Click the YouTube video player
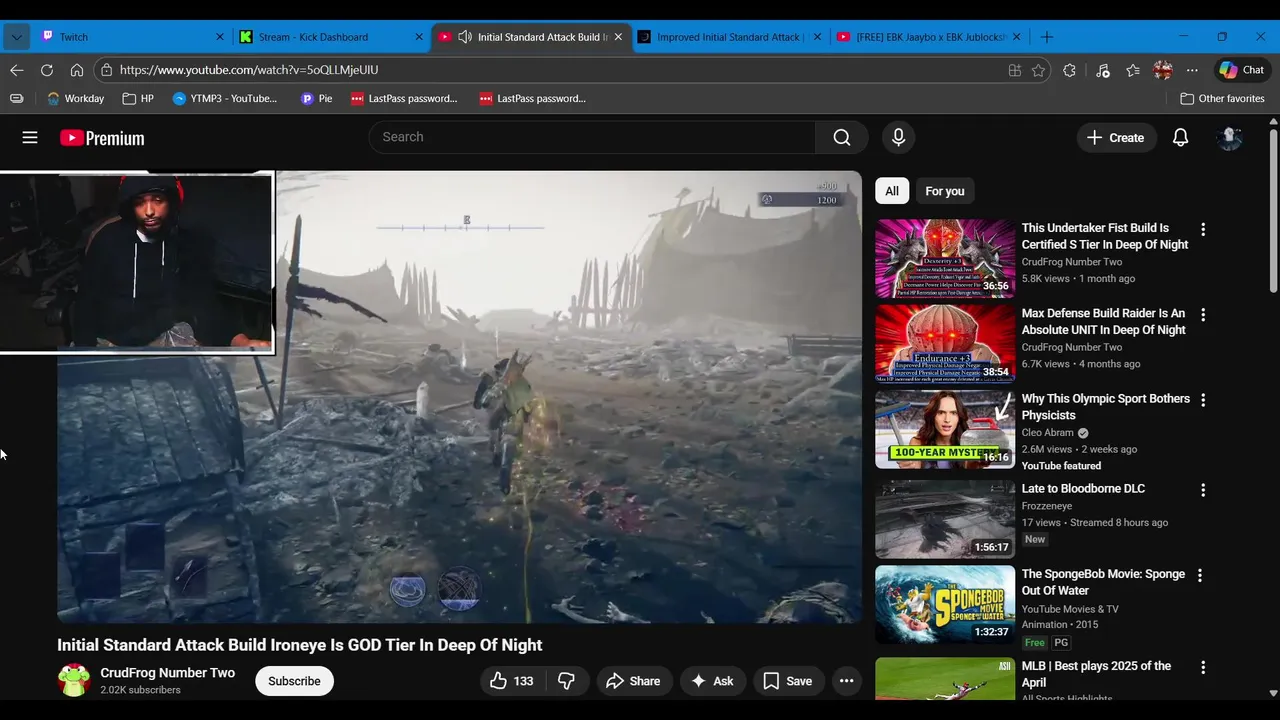The height and width of the screenshot is (720, 1280). (459, 397)
